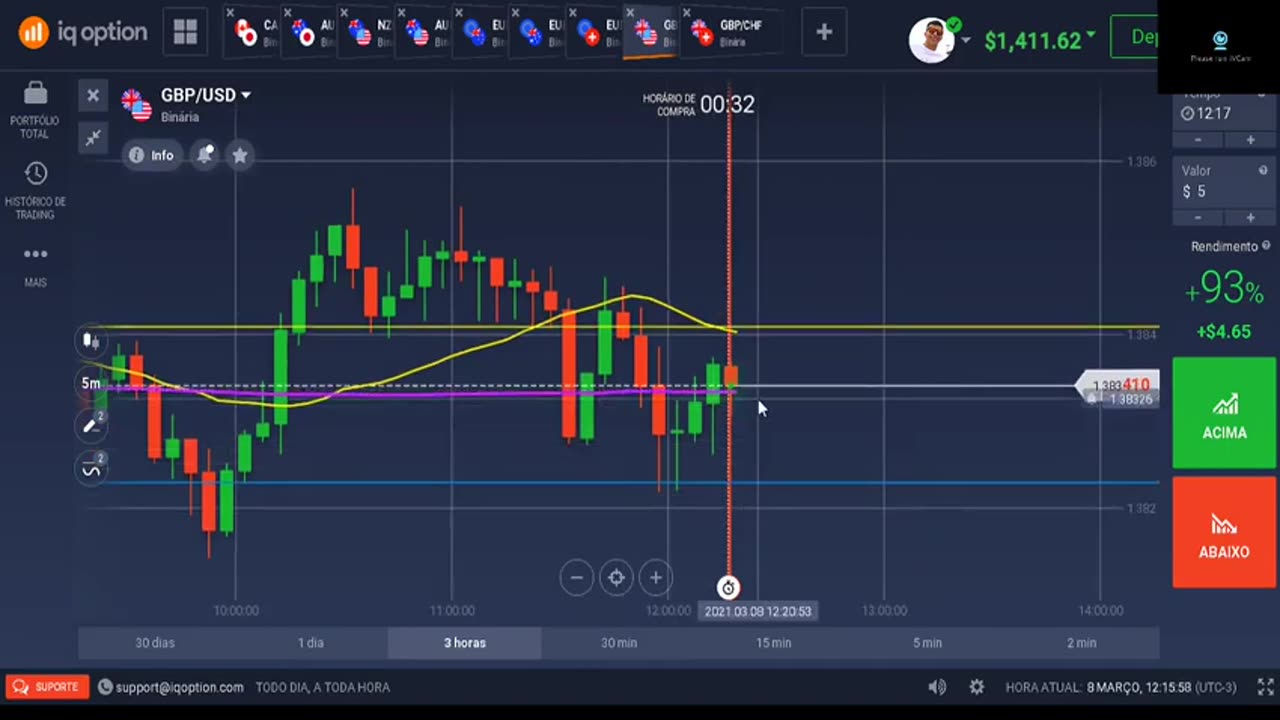Click the HORA ATUAL clock text
The width and height of the screenshot is (1280, 720).
(x=1120, y=687)
